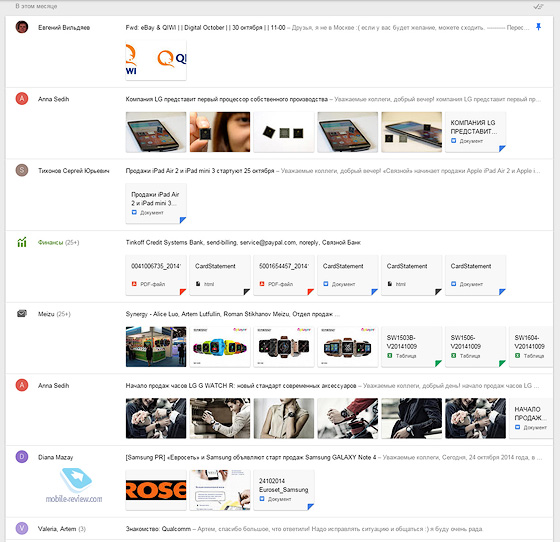Open the three chips photo attachment

coord(284,132)
